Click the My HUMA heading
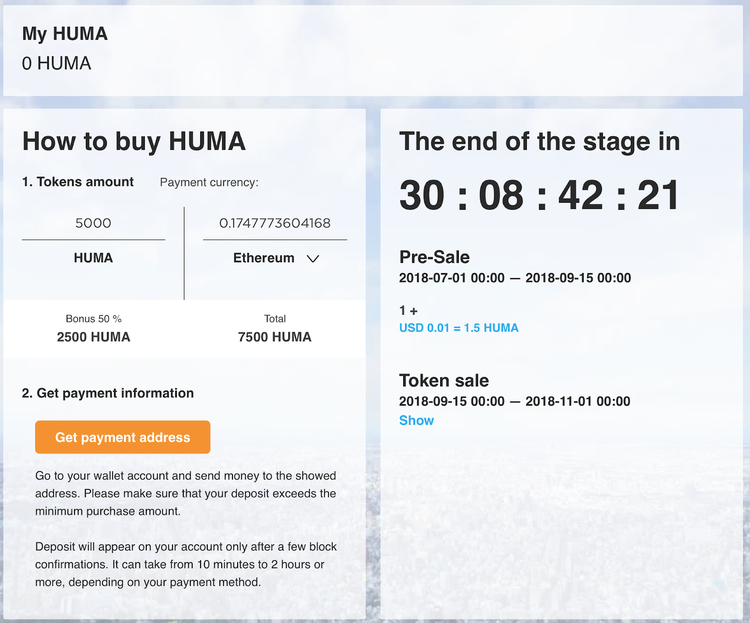Viewport: 750px width, 623px height. [x=64, y=34]
